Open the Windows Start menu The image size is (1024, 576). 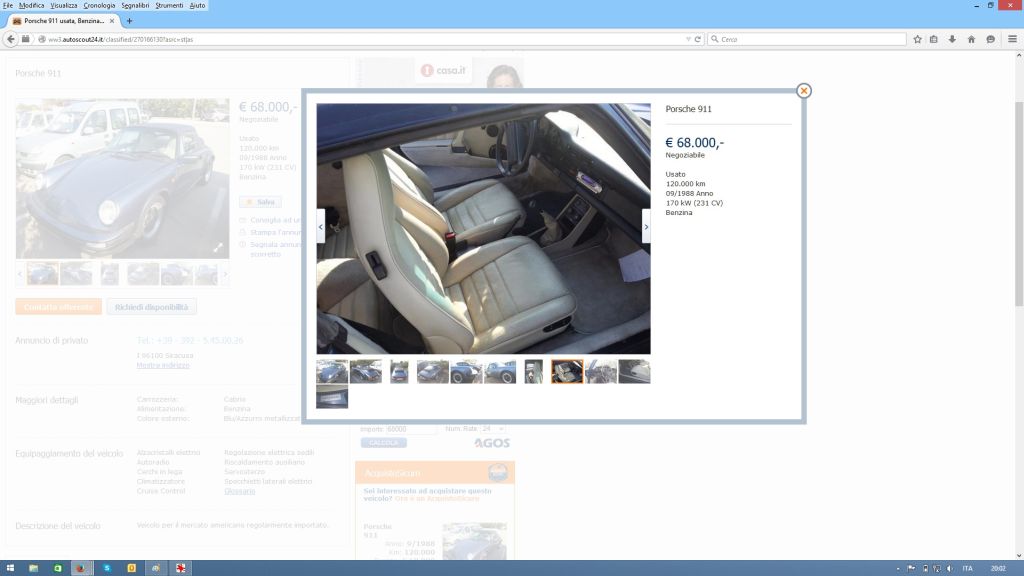tap(10, 568)
